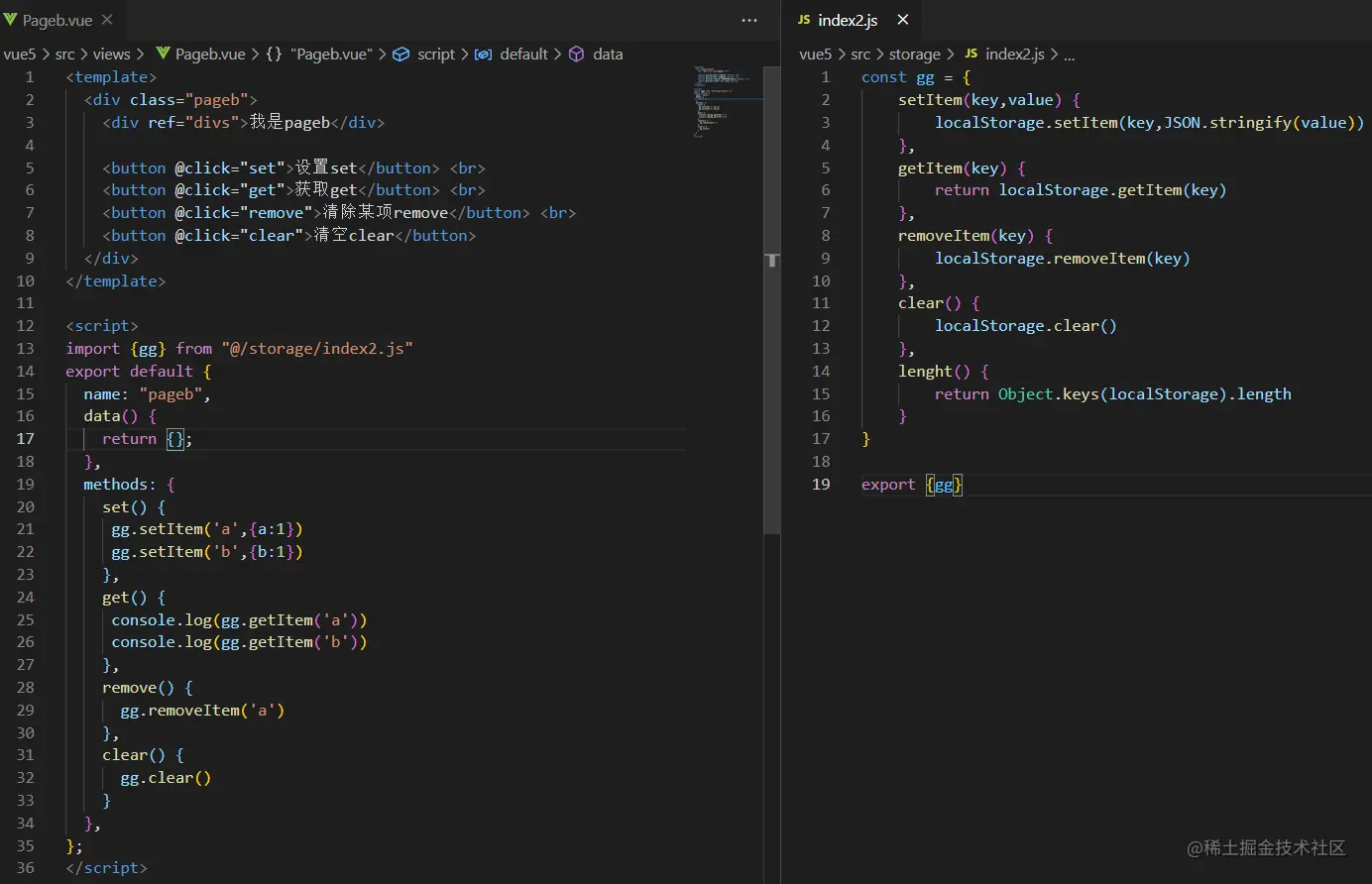Open the script breadcrumb segment

click(x=436, y=55)
